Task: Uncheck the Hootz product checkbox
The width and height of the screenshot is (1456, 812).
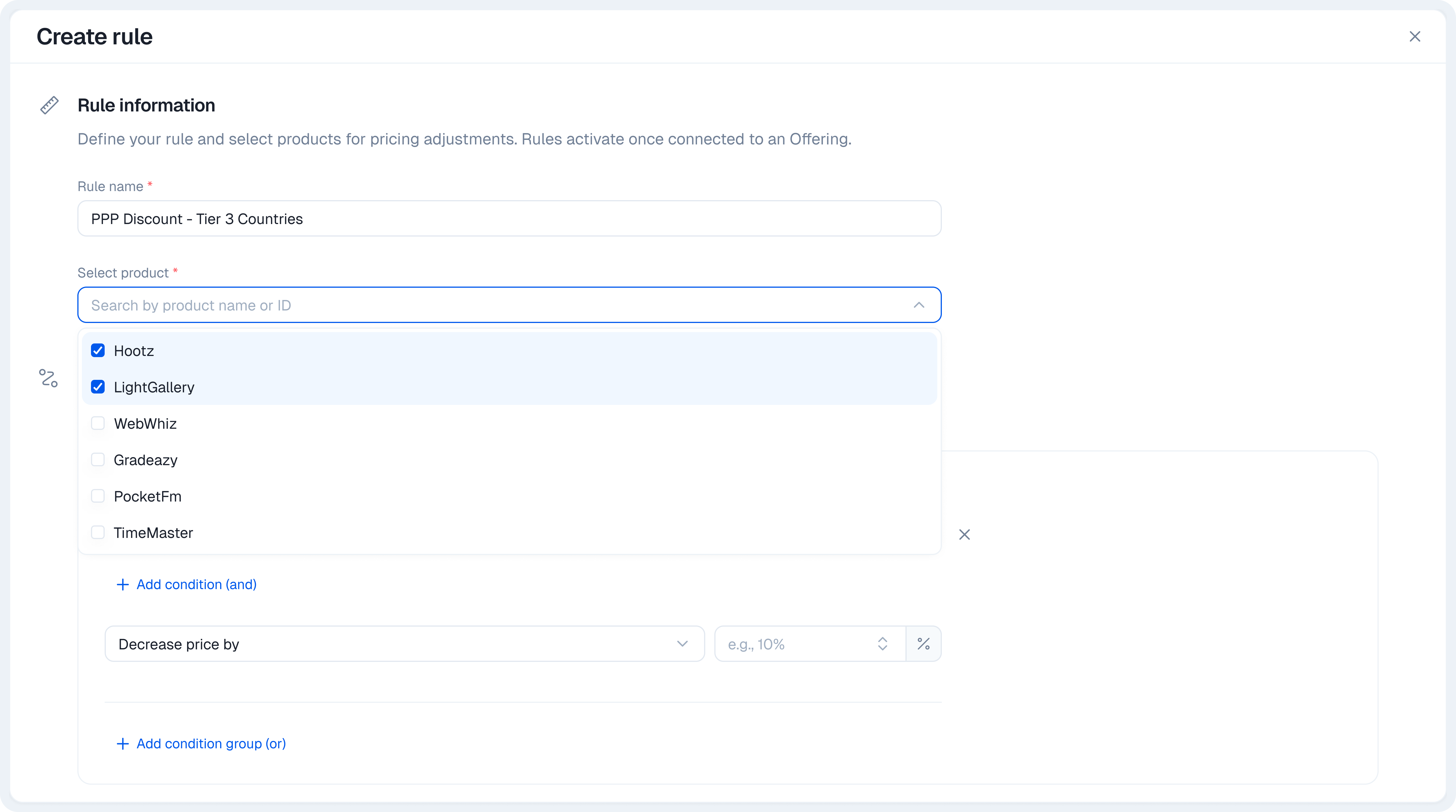Action: (x=98, y=351)
